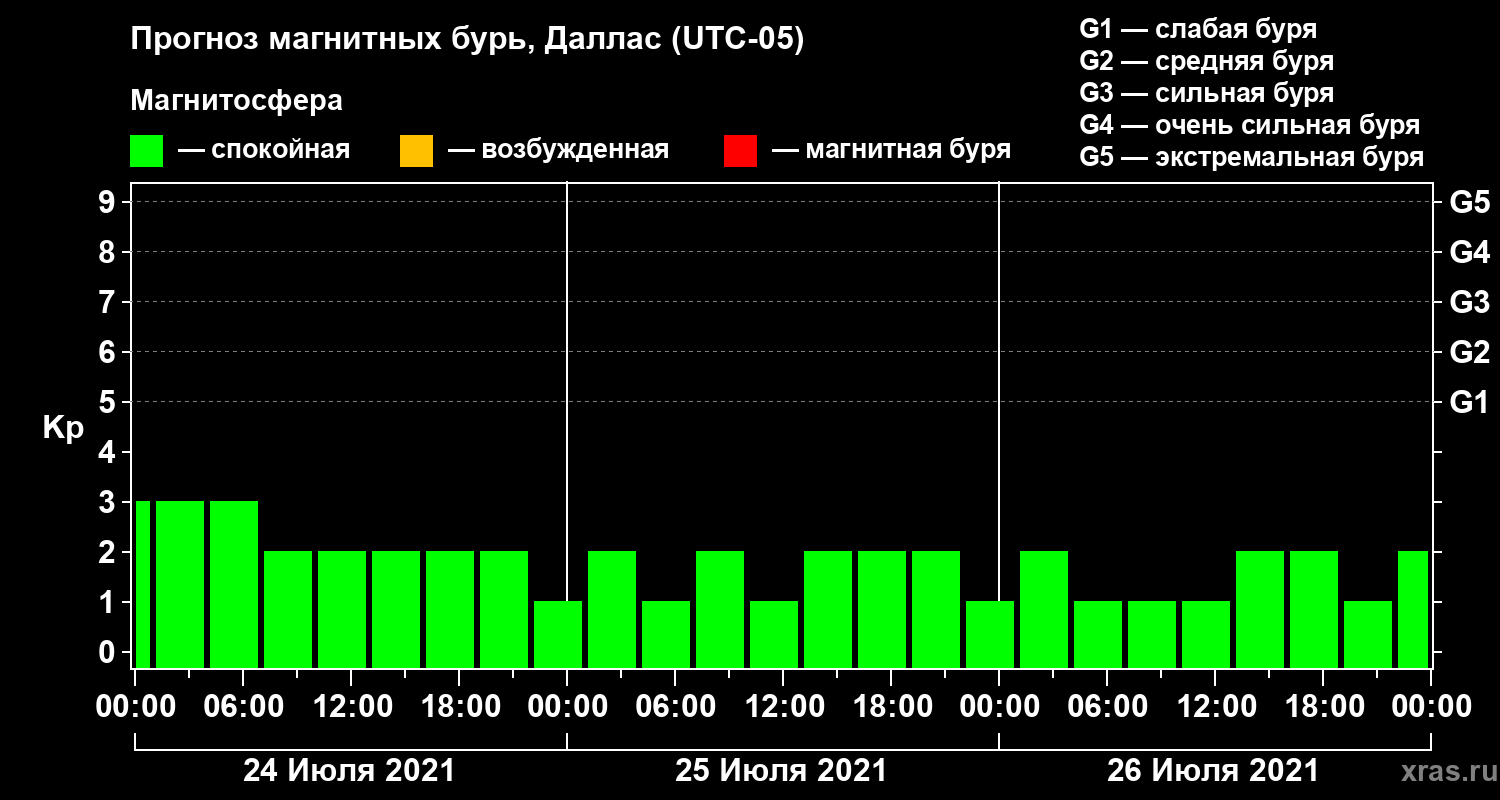
Task: Click the Kp axis value 3
Action: (109, 502)
